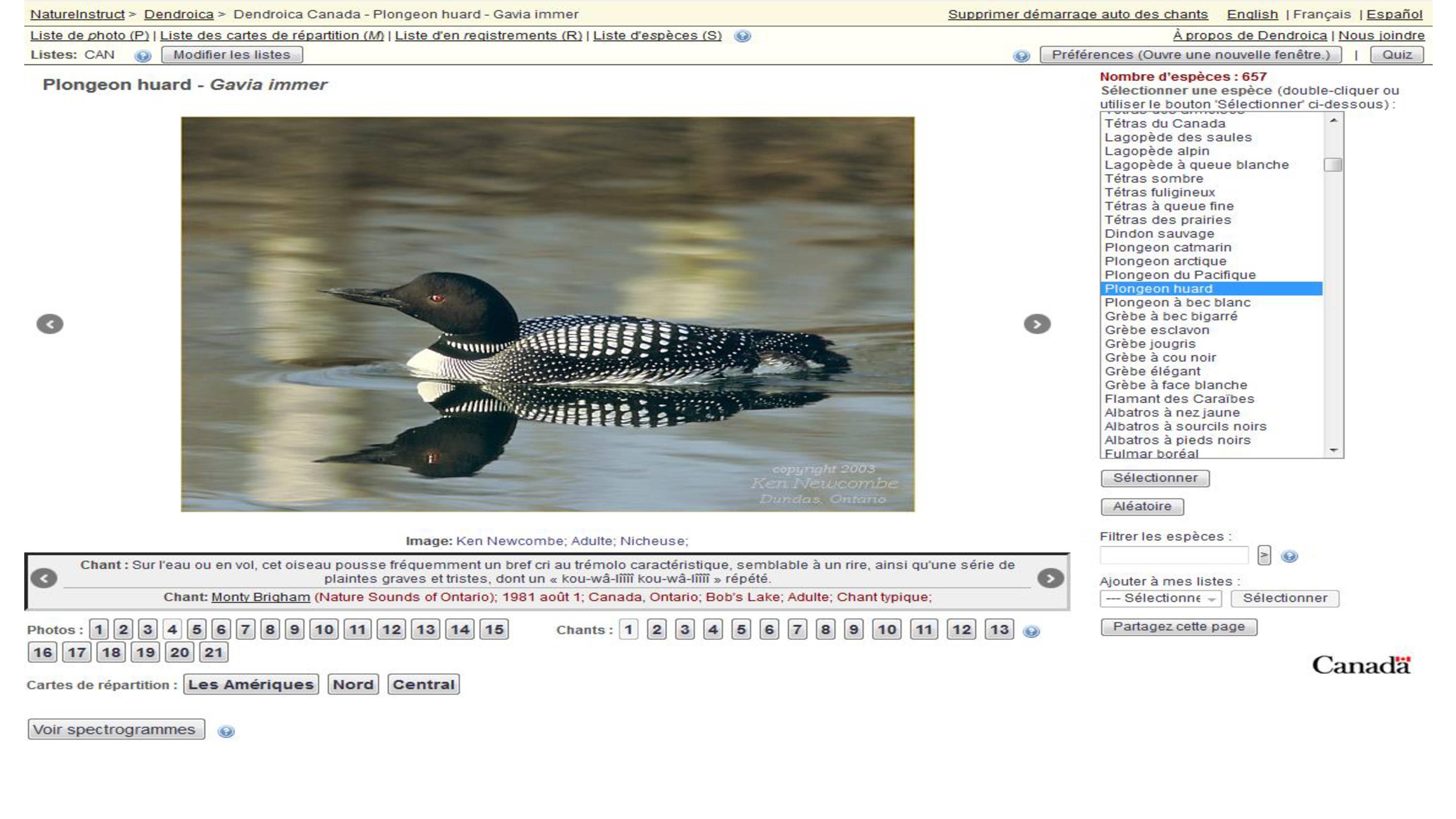Play chant number 1
The image size is (1456, 819).
[x=628, y=630]
